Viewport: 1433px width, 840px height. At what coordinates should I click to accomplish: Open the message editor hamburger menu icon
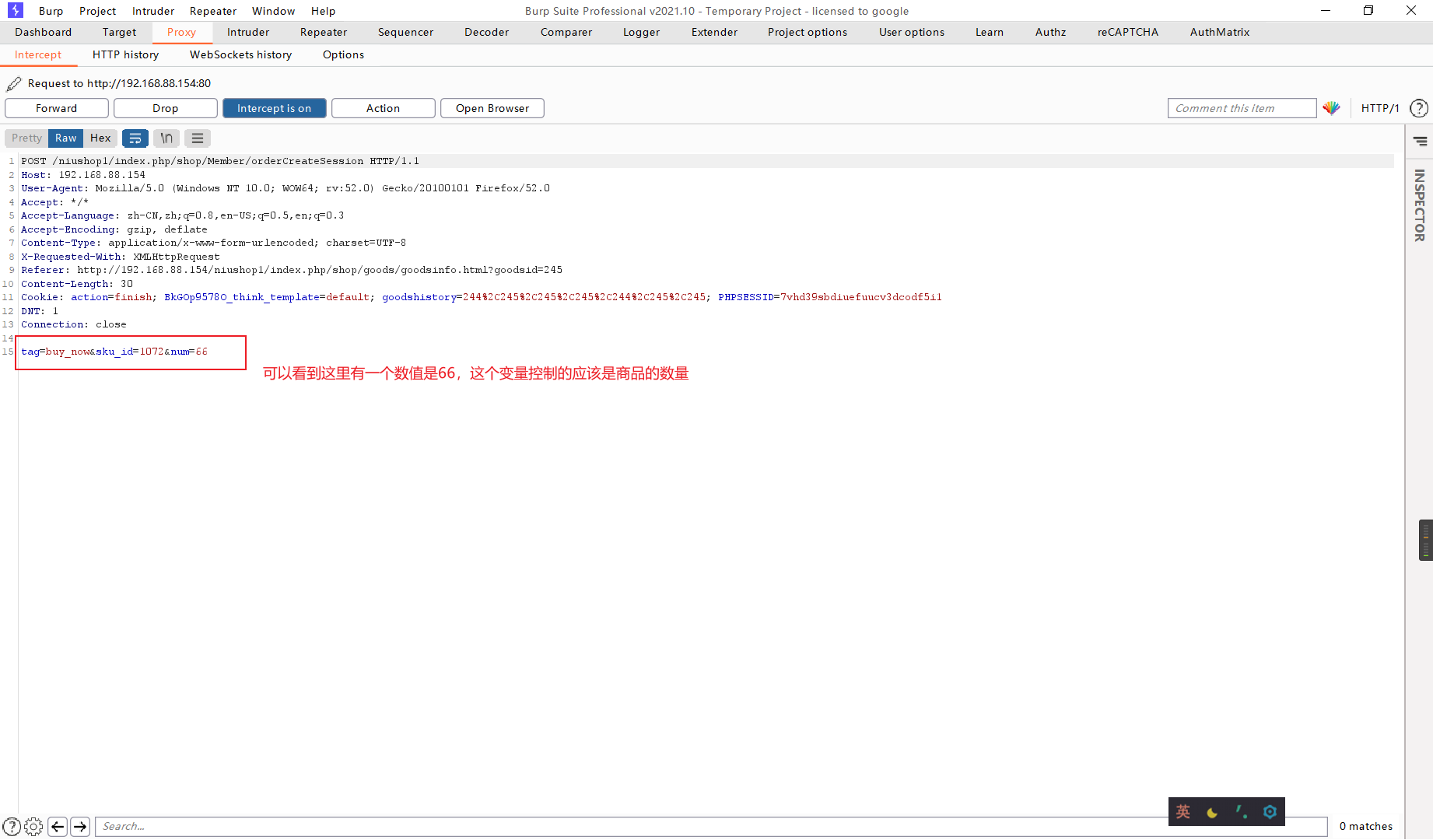[197, 138]
